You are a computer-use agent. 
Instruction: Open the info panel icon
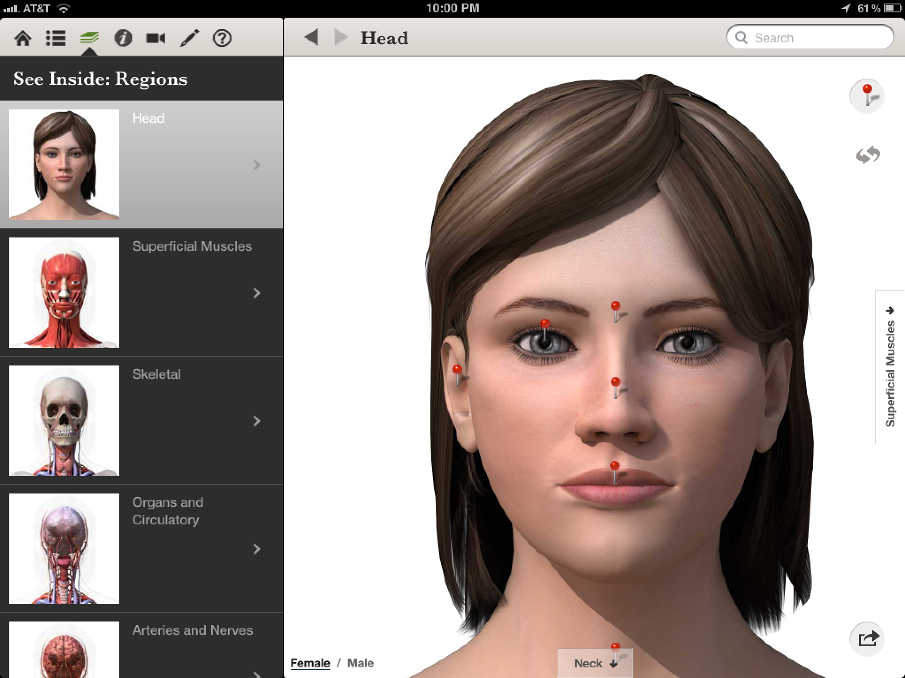[x=123, y=38]
